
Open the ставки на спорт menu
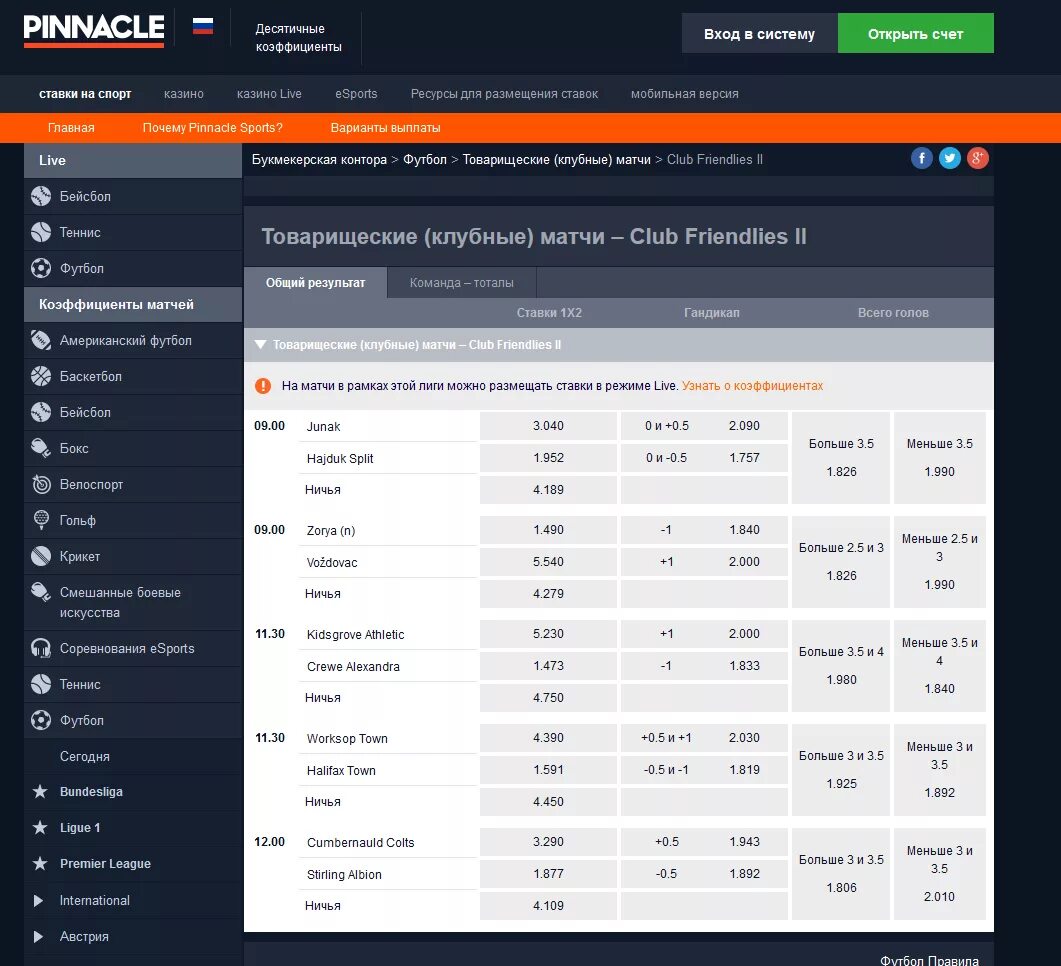point(85,94)
